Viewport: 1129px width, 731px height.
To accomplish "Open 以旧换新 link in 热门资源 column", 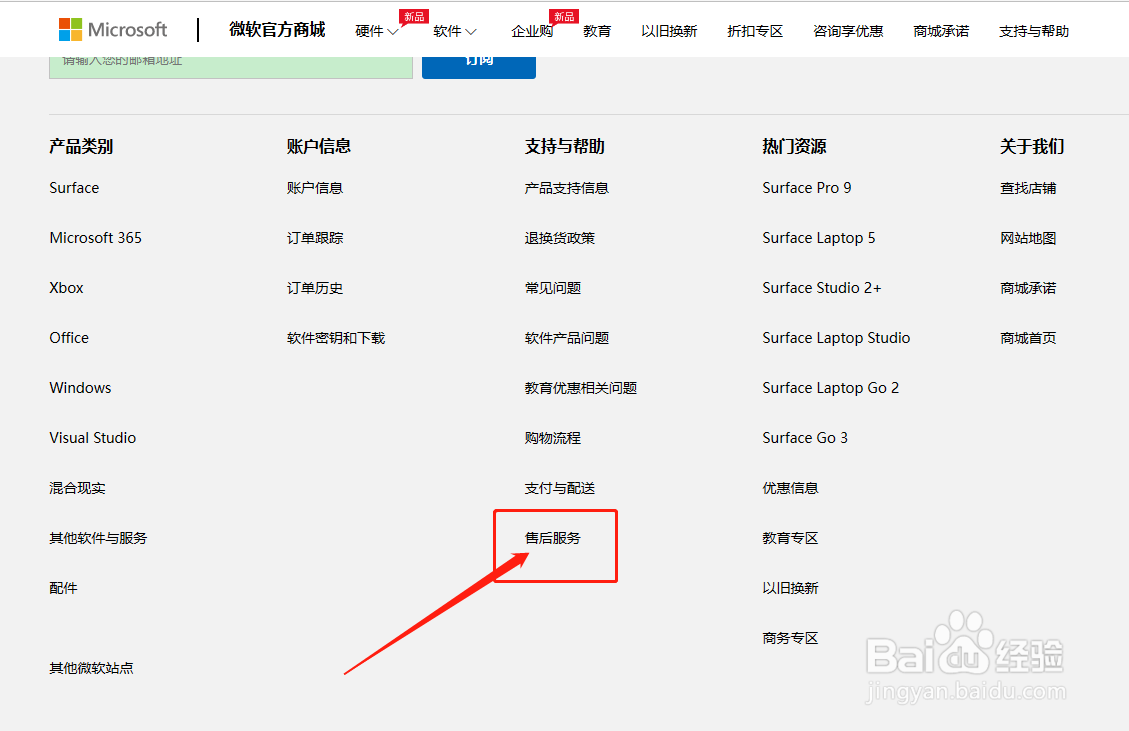I will click(790, 588).
